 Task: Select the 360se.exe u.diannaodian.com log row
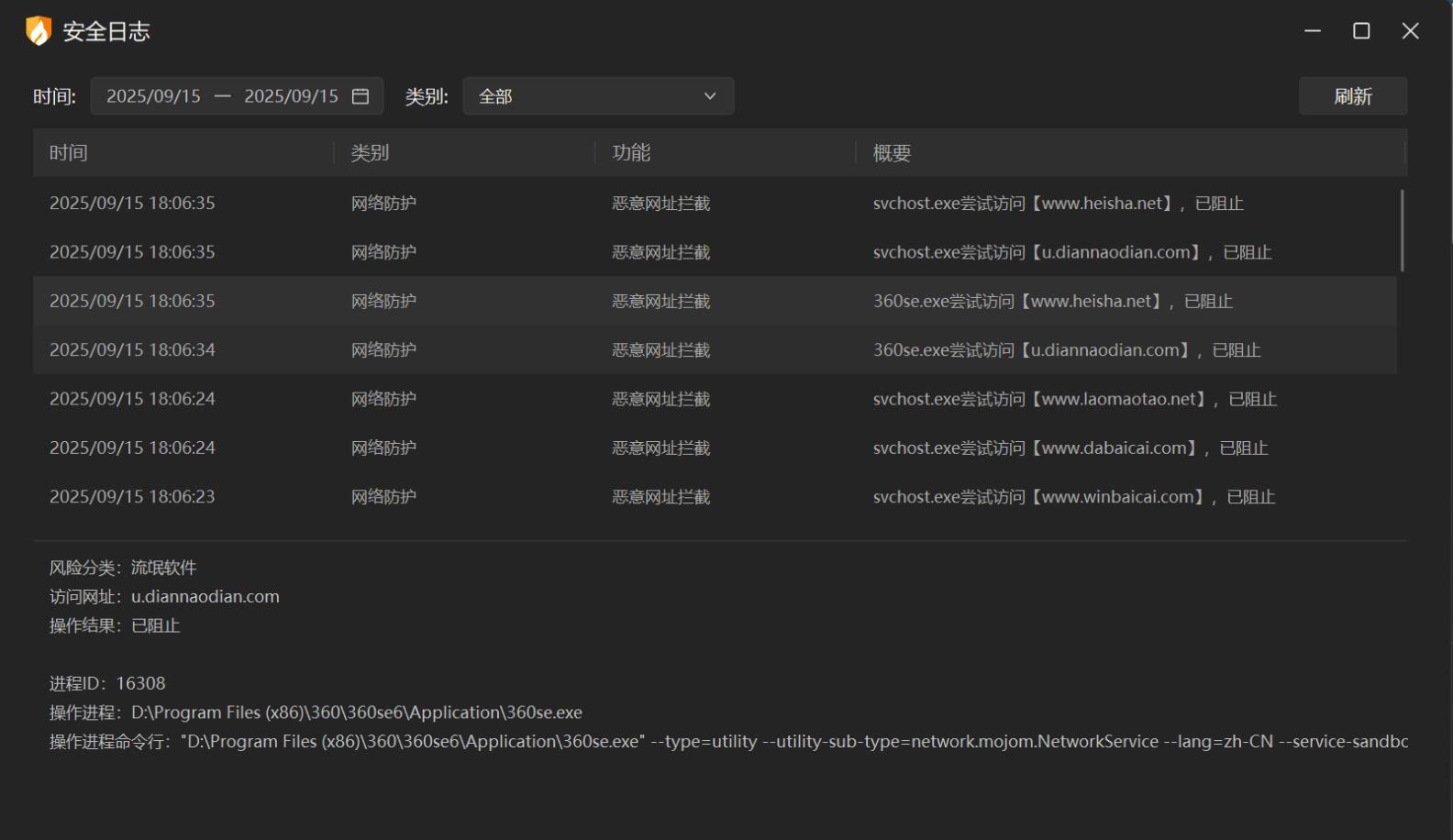tap(715, 349)
